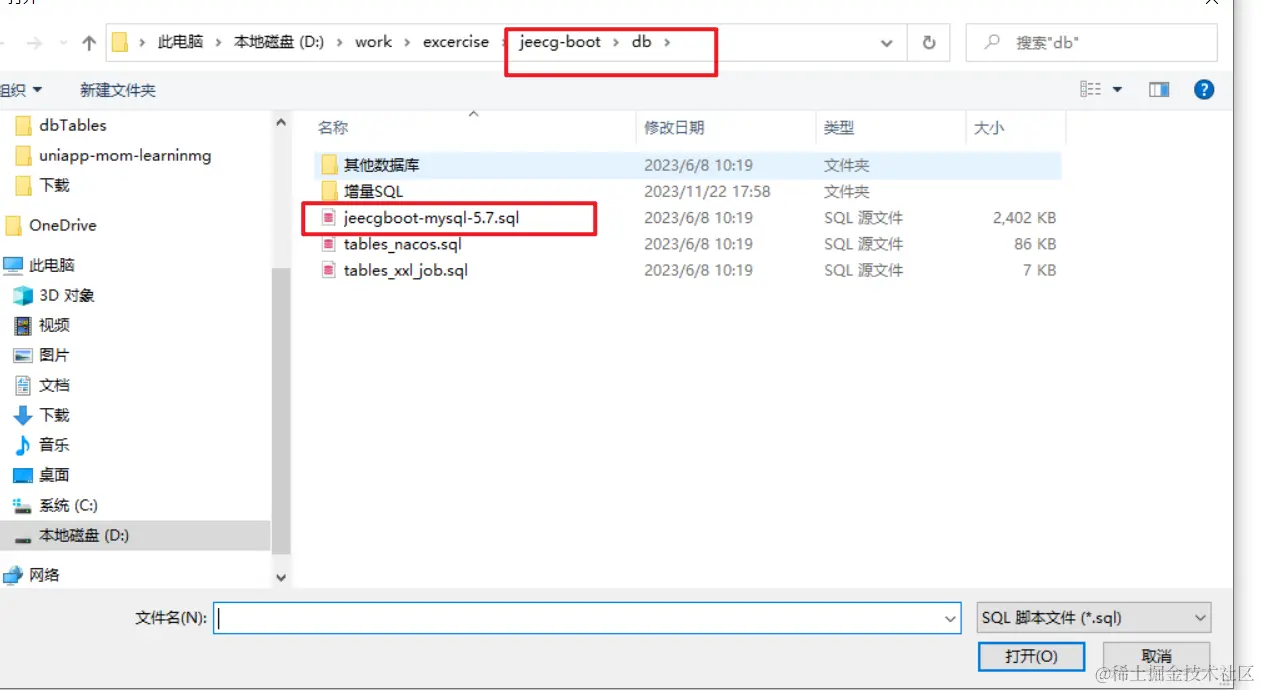Select 文档 in the navigation pane
Screen dimensions: 1261x690
55,385
